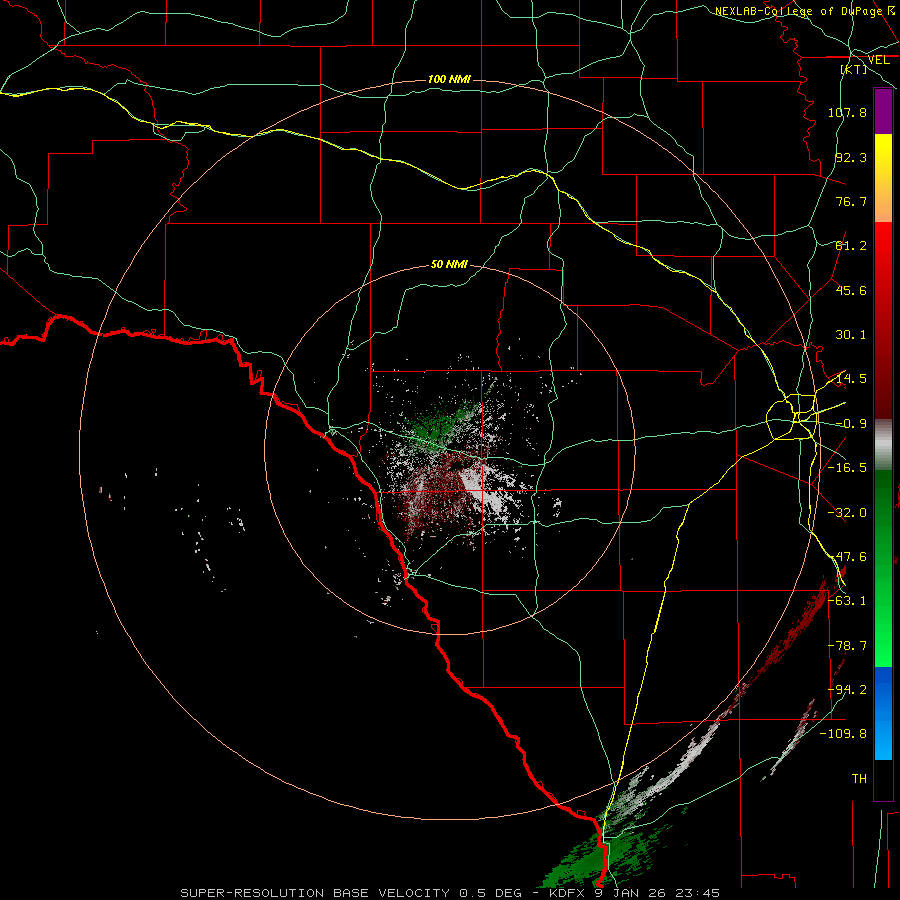Viewport: 900px width, 900px height.
Task: Click the NEXLAB-College of DuPage credit text
Action: tap(805, 11)
